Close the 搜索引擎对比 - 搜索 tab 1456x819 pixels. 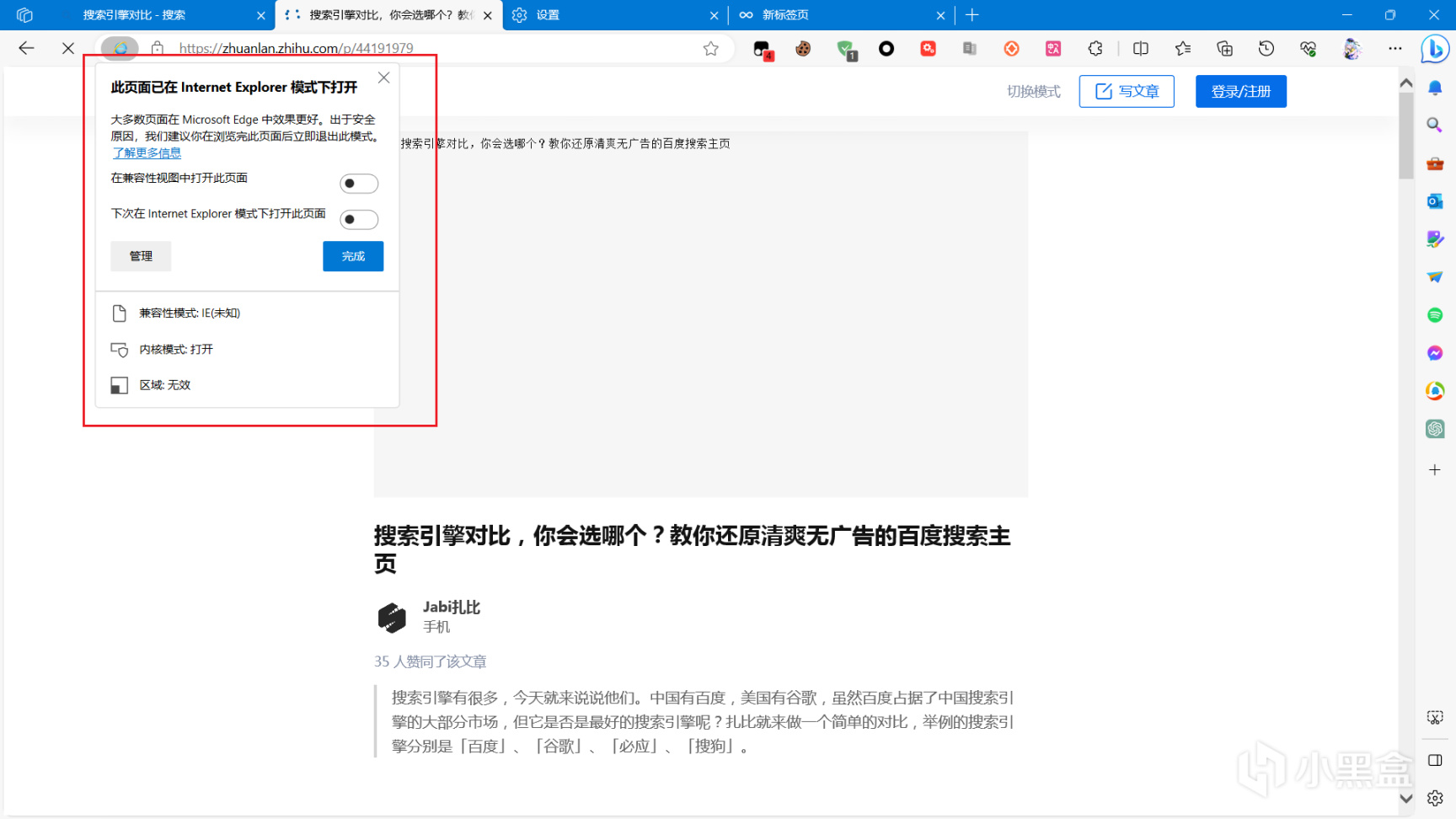(x=260, y=15)
